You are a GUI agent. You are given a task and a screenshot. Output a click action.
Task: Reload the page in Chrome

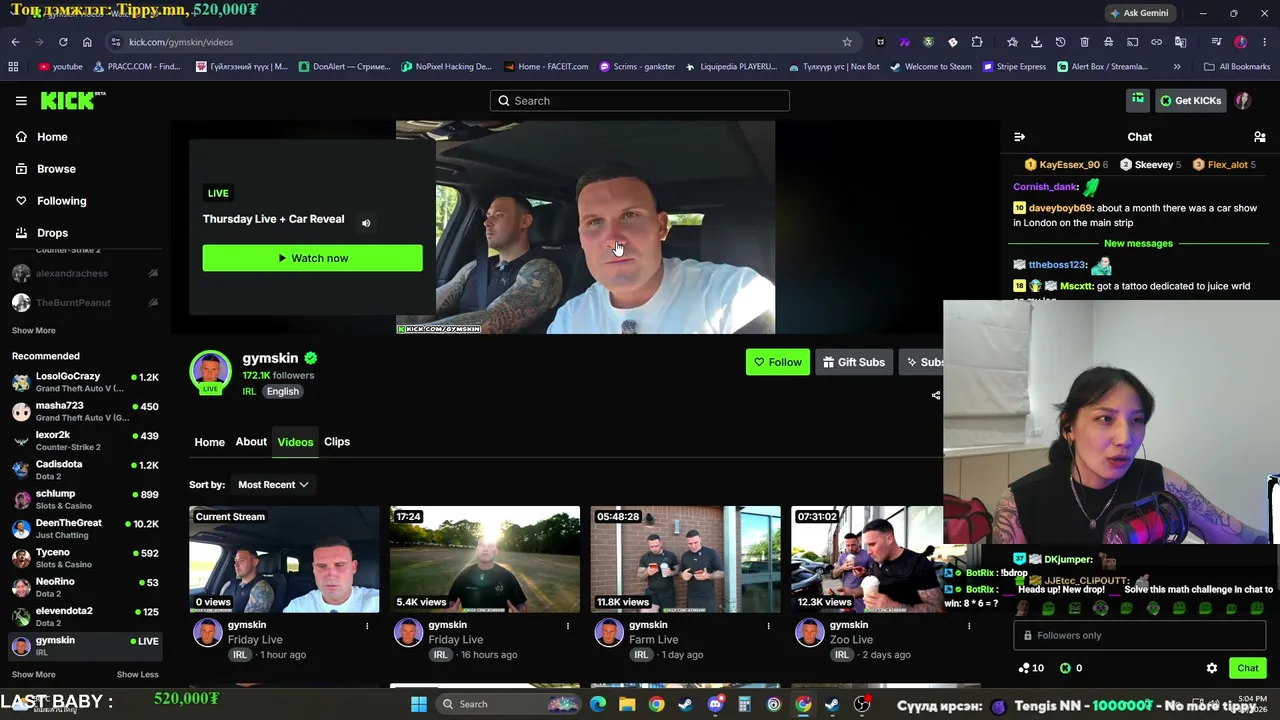click(x=63, y=42)
